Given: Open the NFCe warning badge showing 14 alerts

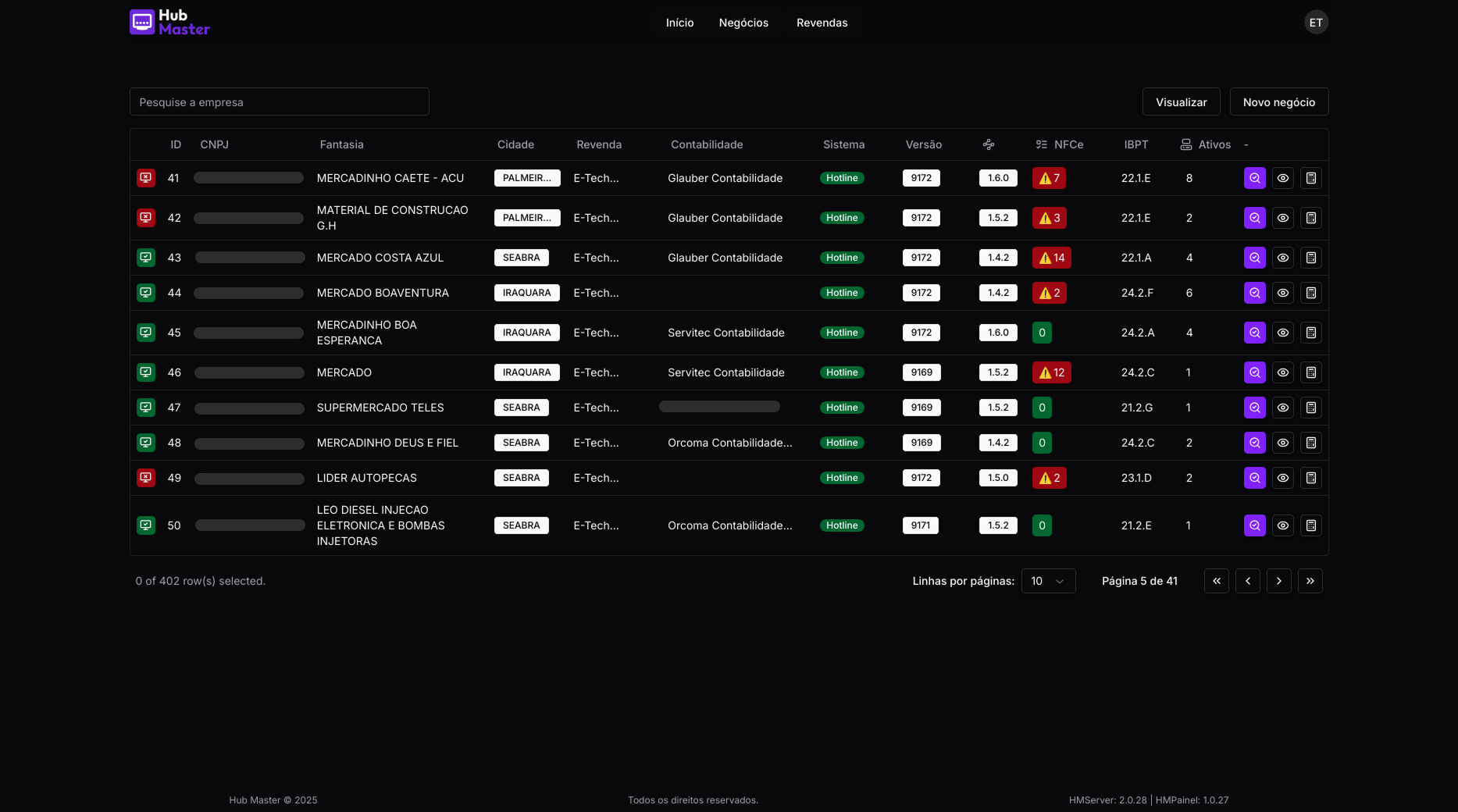Looking at the screenshot, I should click(x=1051, y=258).
